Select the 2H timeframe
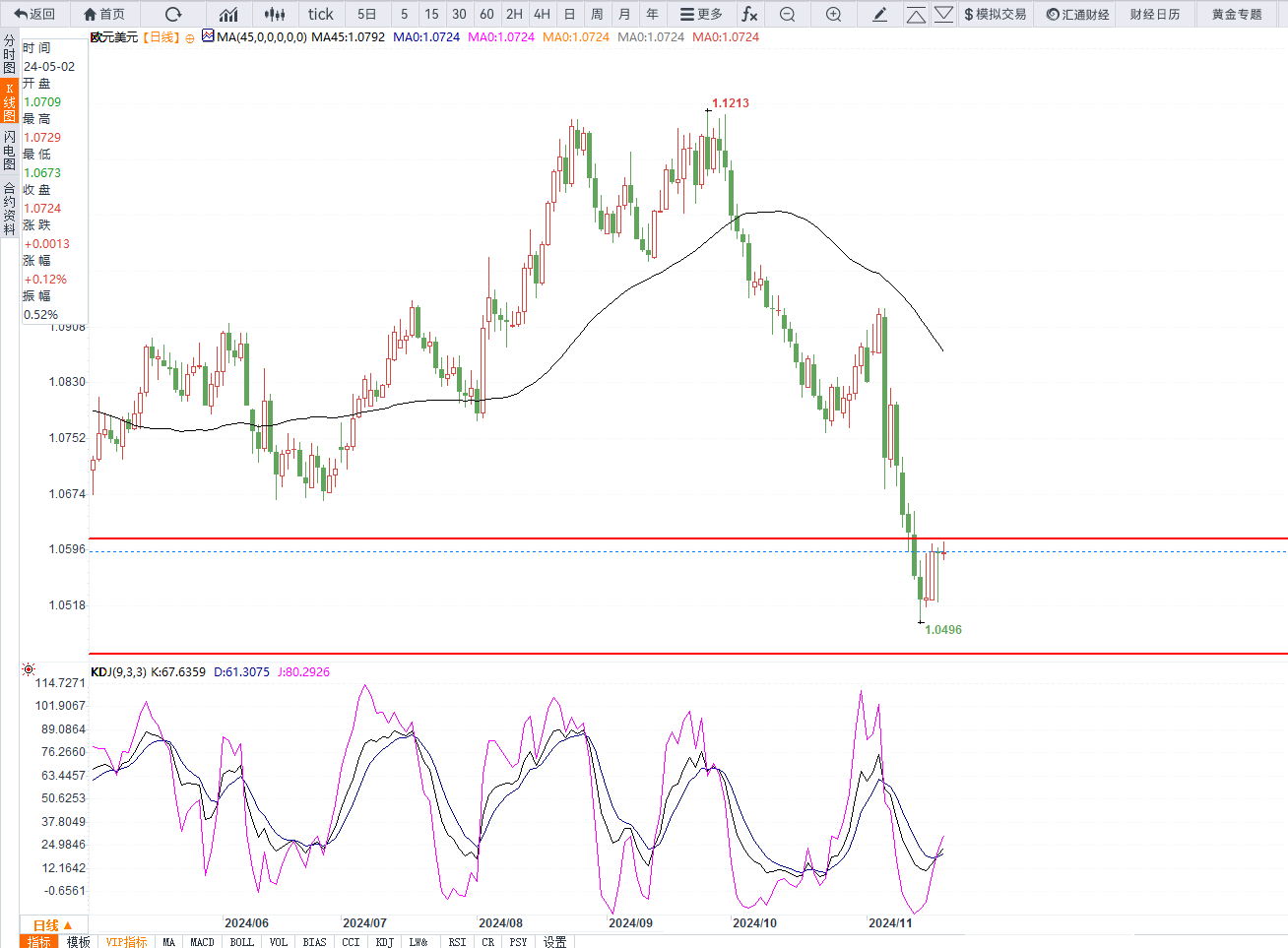The width and height of the screenshot is (1288, 948). (514, 14)
